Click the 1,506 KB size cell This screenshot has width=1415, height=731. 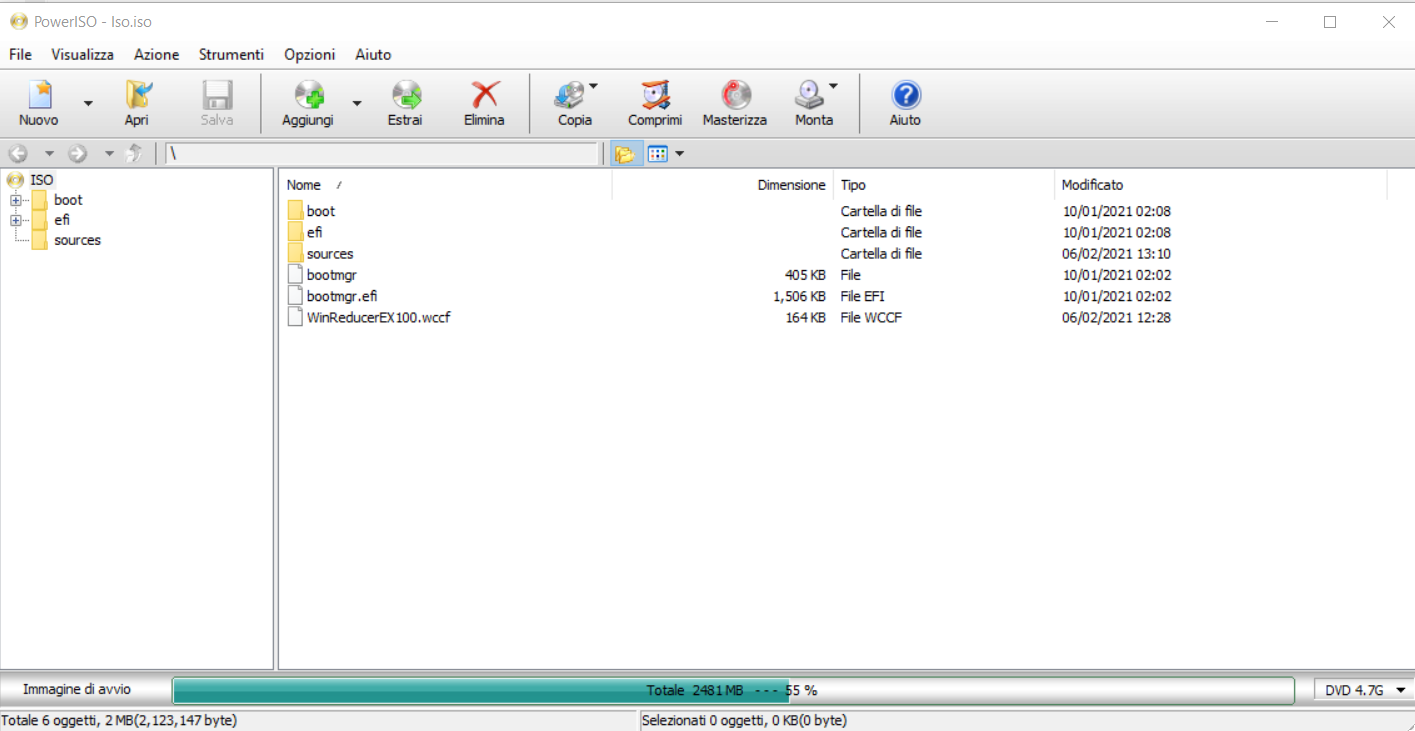tap(799, 296)
